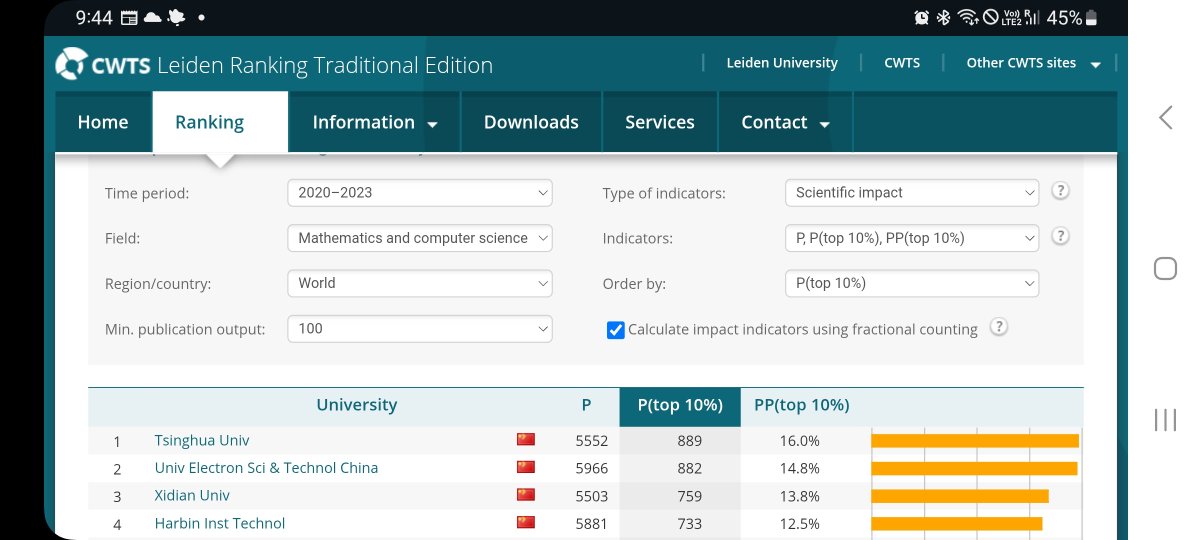Open the Time period dropdown
Image resolution: width=1200 pixels, height=540 pixels.
420,192
